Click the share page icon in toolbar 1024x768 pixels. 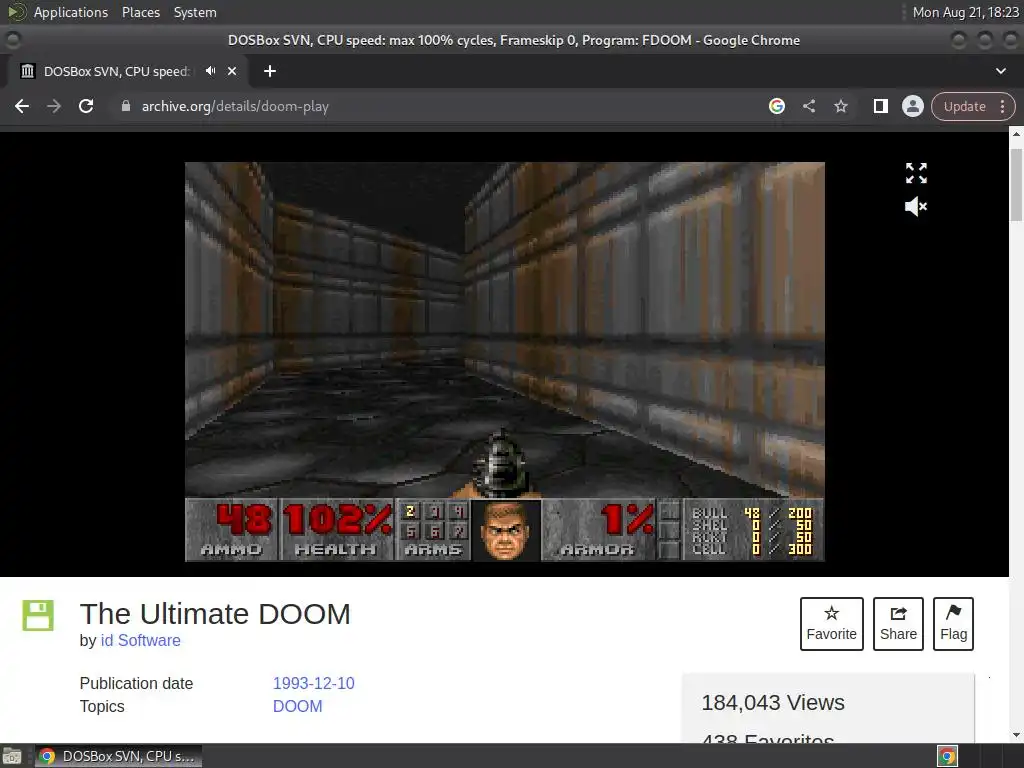pyautogui.click(x=809, y=106)
